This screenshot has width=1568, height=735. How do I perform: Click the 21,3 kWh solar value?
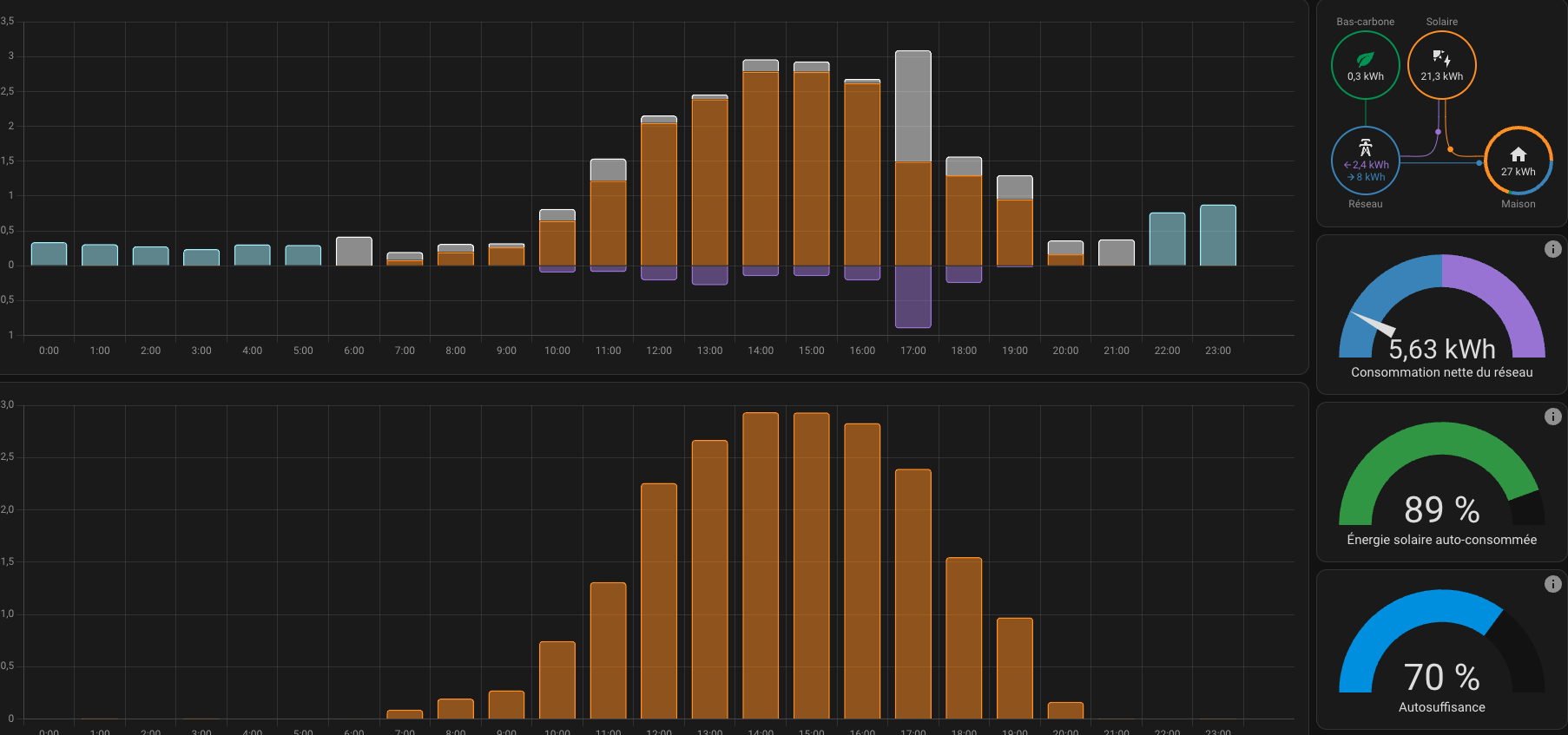click(x=1441, y=76)
